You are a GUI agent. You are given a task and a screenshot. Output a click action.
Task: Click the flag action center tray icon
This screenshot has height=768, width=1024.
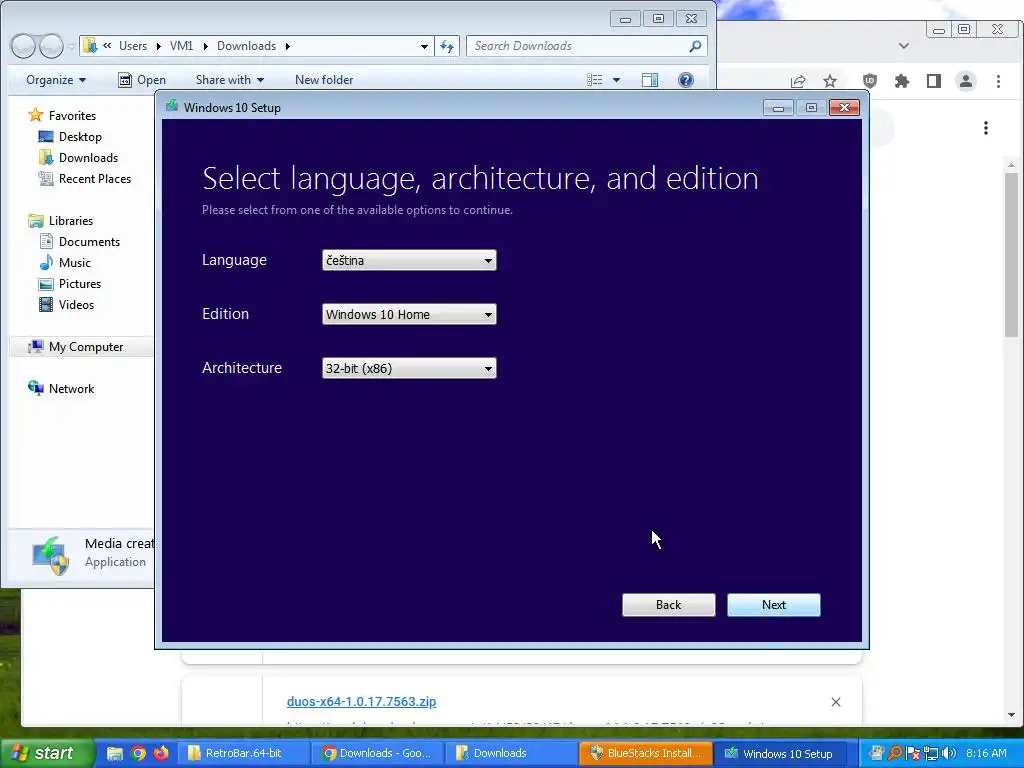point(914,753)
